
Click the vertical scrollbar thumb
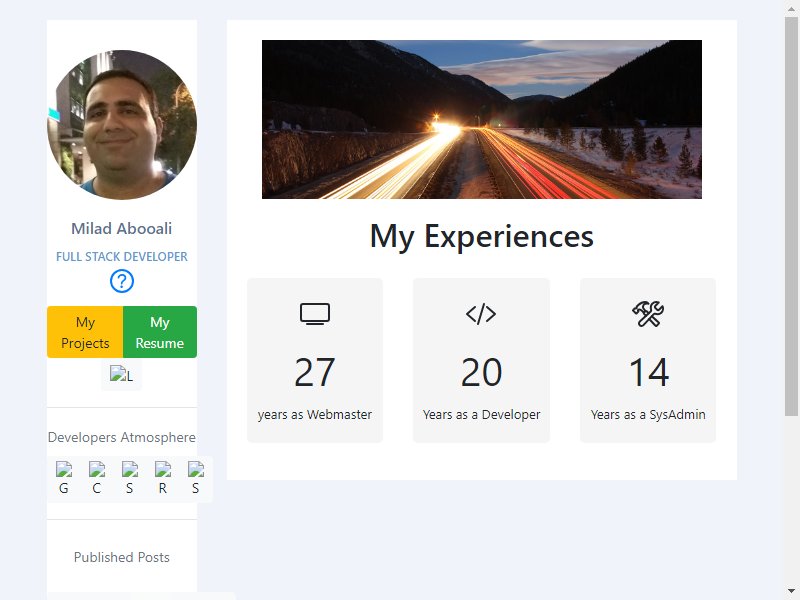(x=792, y=217)
